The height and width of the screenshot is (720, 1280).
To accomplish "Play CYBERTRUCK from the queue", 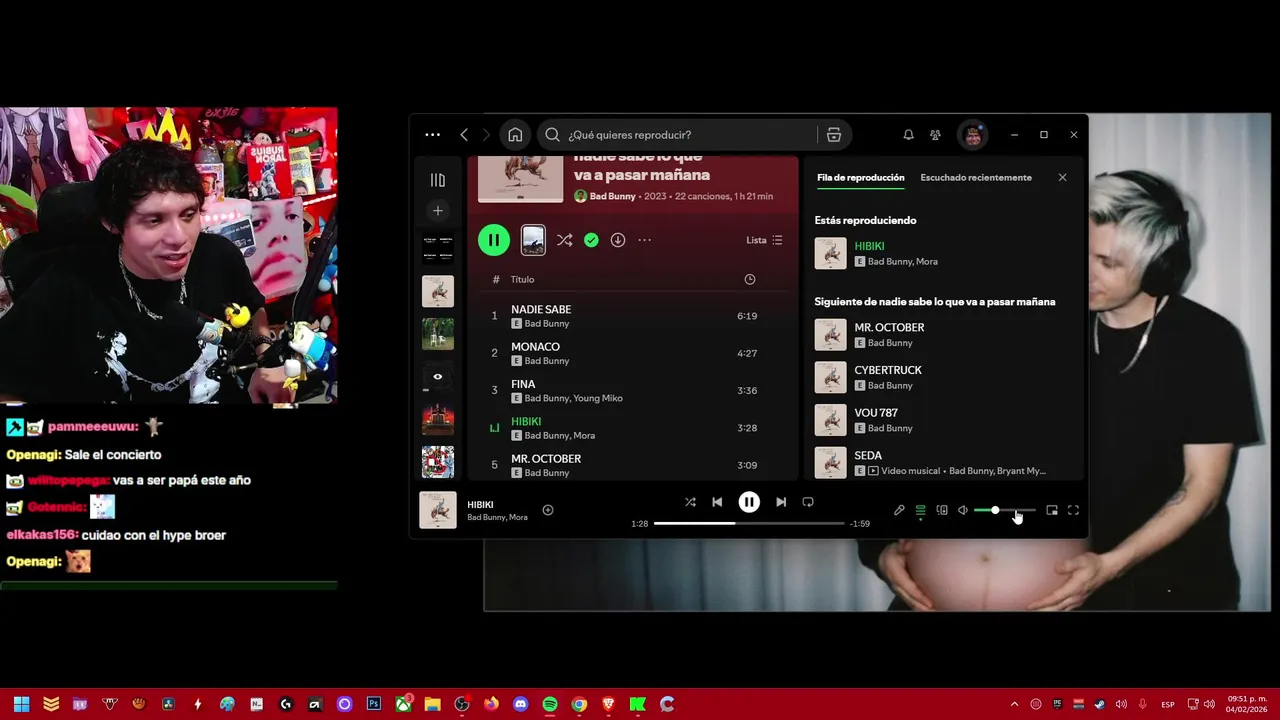I will [x=943, y=377].
